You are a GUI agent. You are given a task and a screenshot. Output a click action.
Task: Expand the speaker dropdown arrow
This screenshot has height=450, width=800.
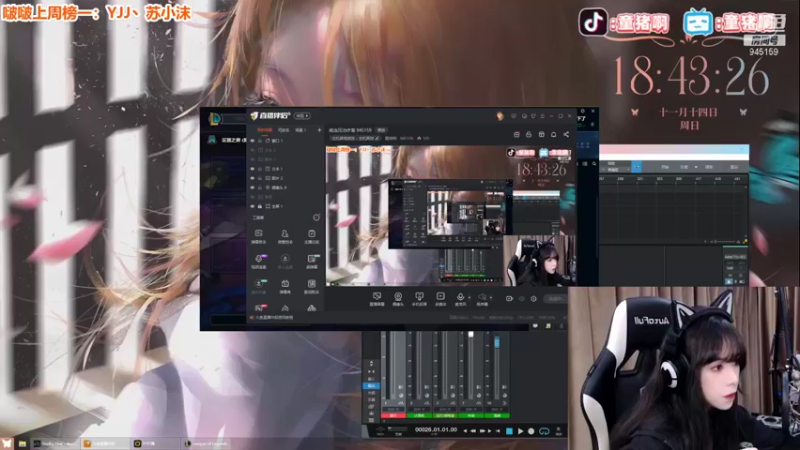(x=491, y=298)
